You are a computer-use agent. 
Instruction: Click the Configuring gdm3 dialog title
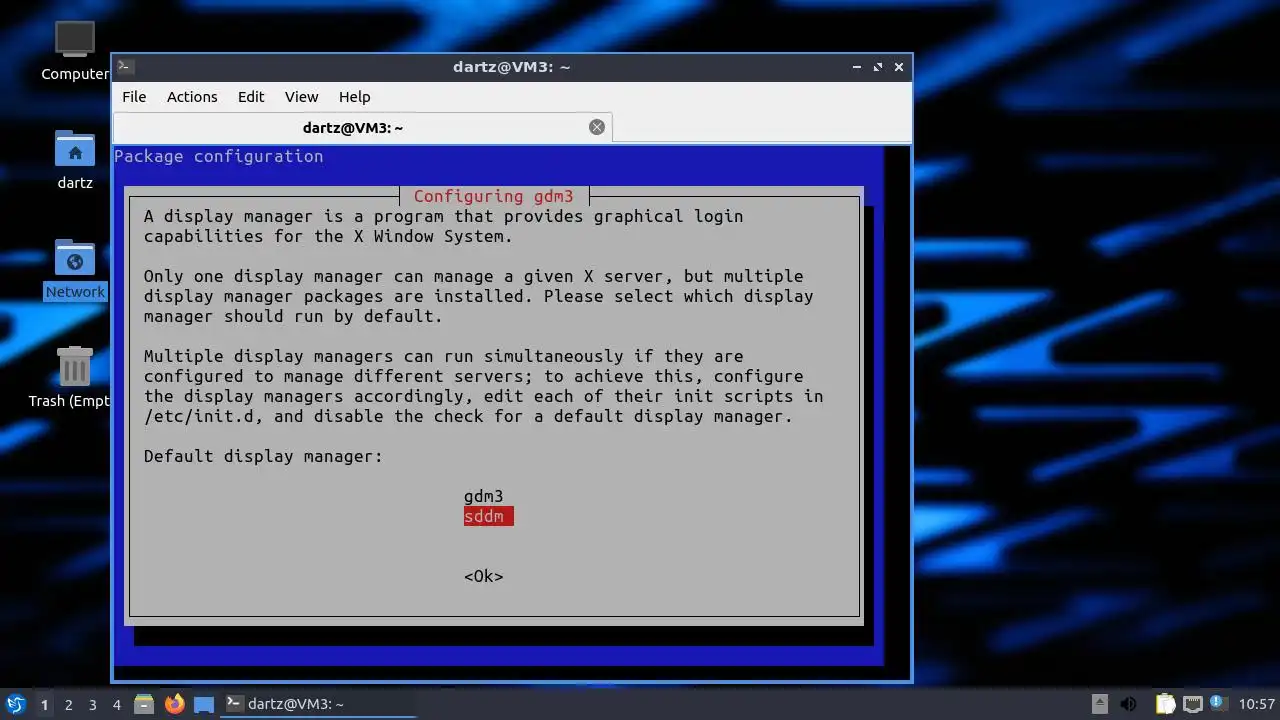pyautogui.click(x=494, y=196)
